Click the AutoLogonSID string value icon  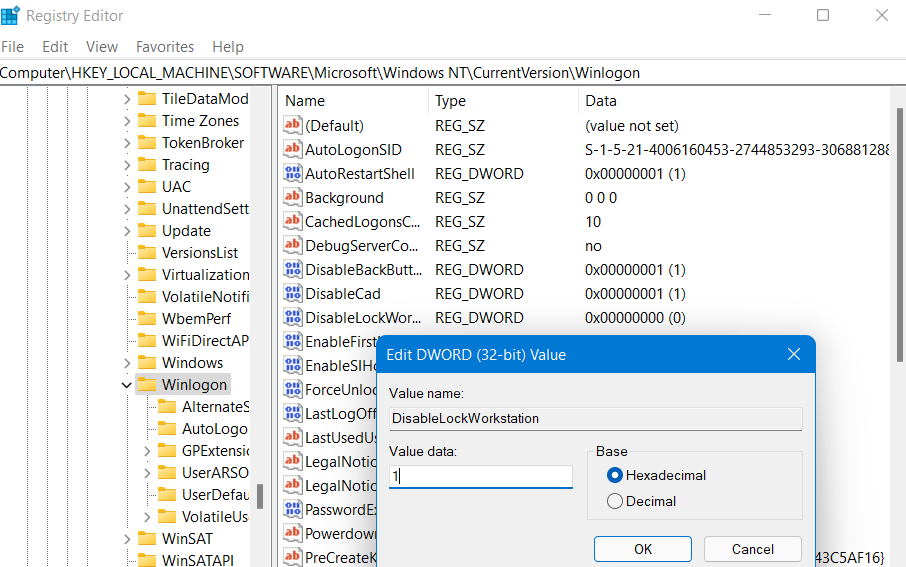pos(293,150)
